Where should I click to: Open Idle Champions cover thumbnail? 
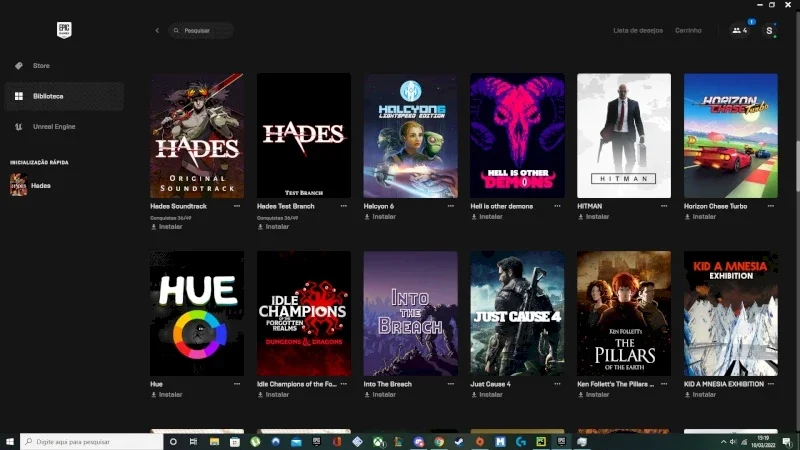304,313
